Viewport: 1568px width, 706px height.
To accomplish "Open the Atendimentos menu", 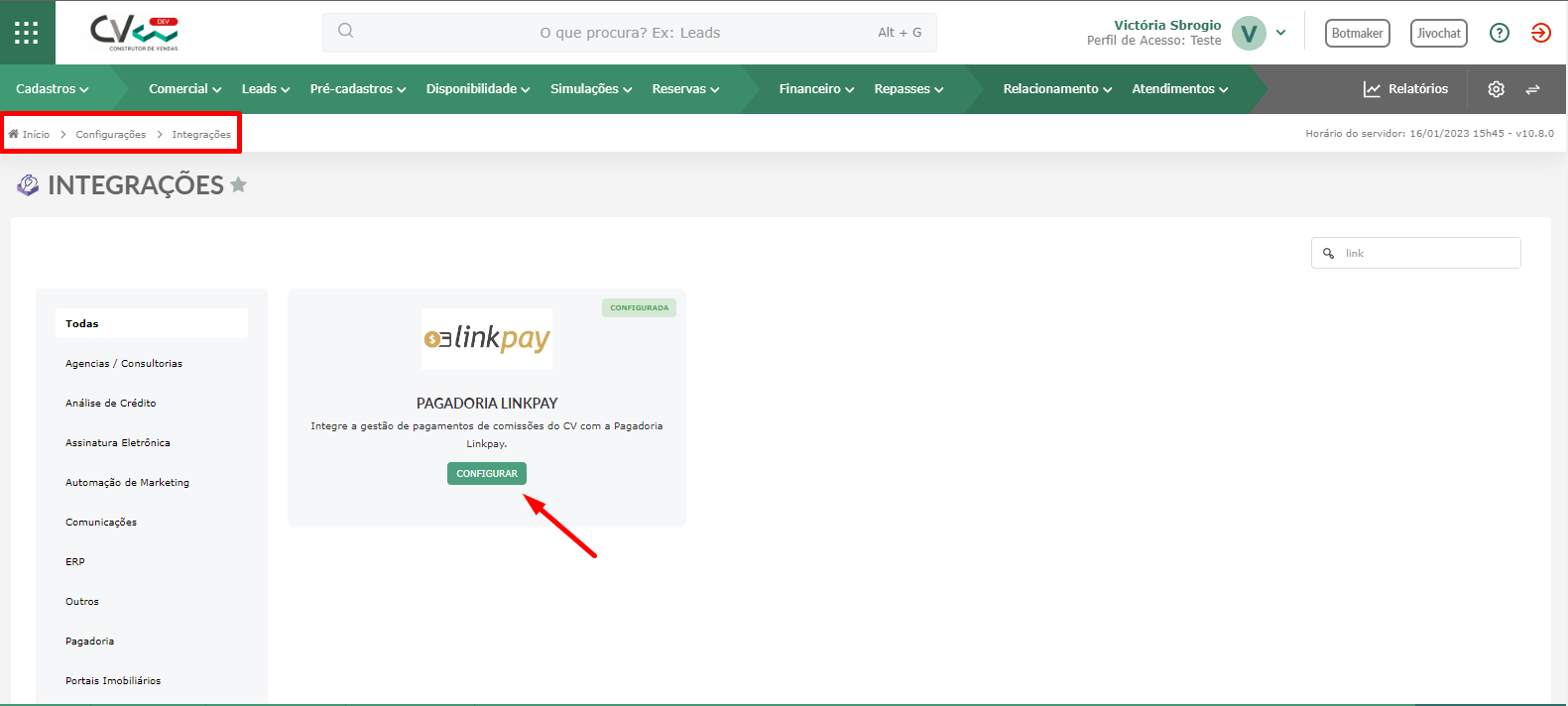I will tap(1180, 89).
